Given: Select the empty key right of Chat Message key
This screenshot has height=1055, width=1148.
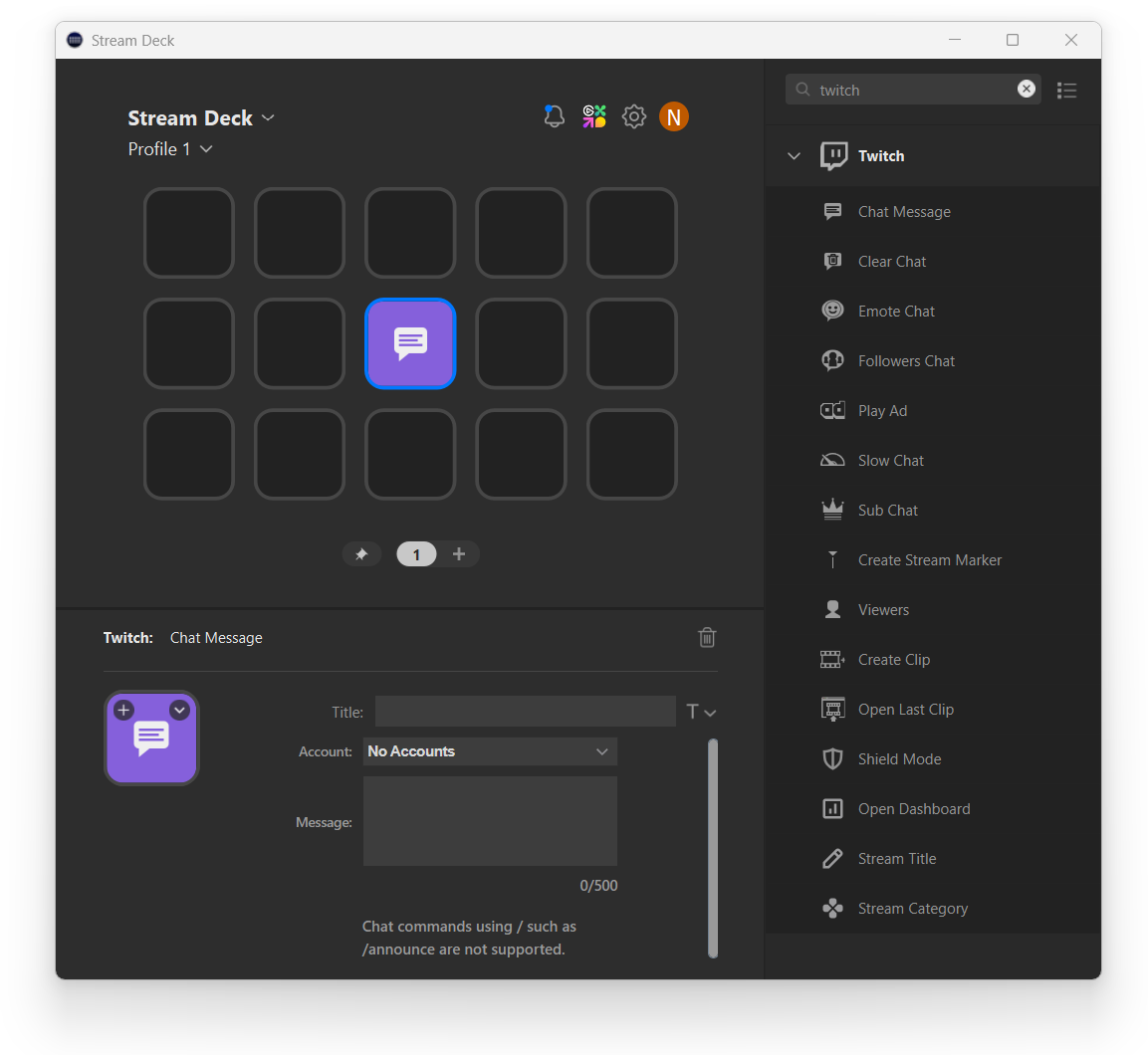Looking at the screenshot, I should pos(521,343).
